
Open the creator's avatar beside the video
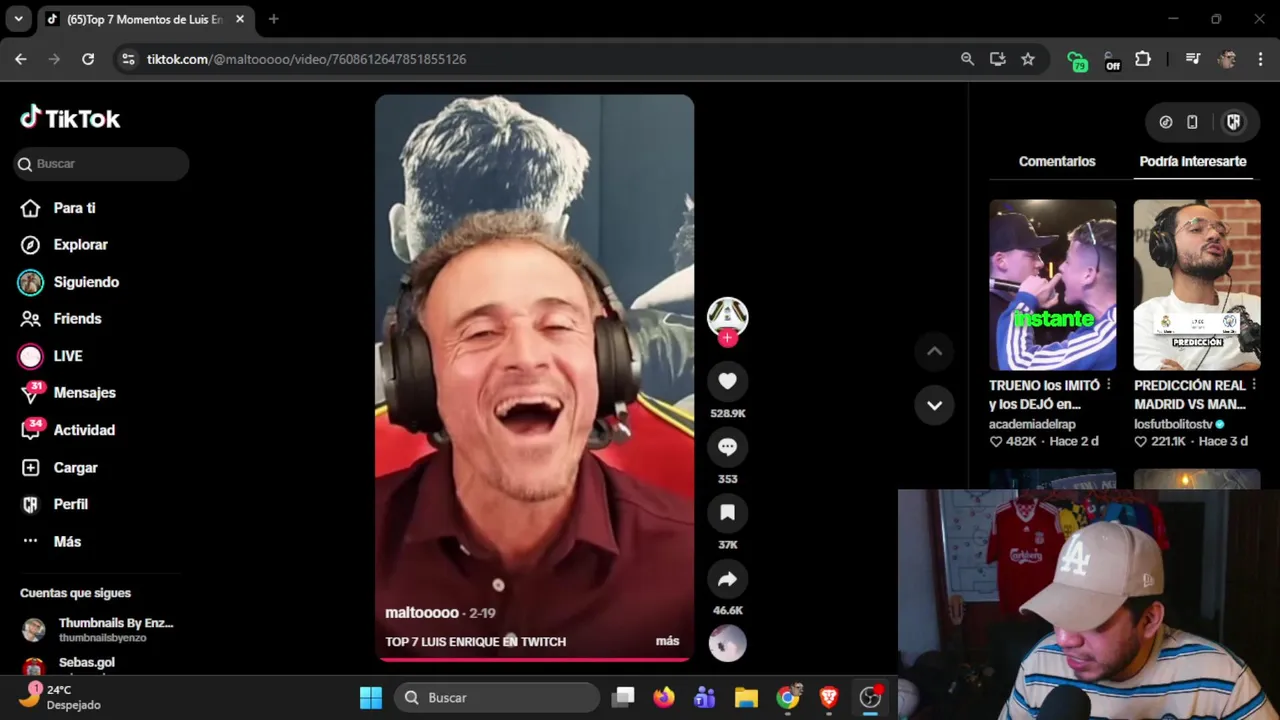coord(727,316)
